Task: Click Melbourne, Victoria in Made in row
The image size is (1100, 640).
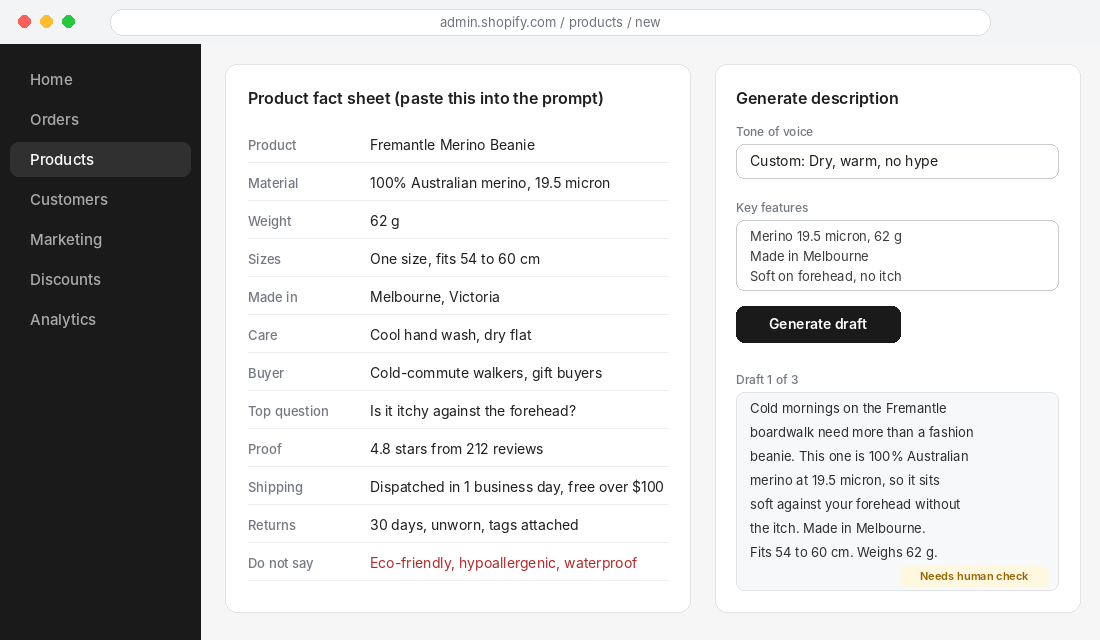Action: point(435,297)
